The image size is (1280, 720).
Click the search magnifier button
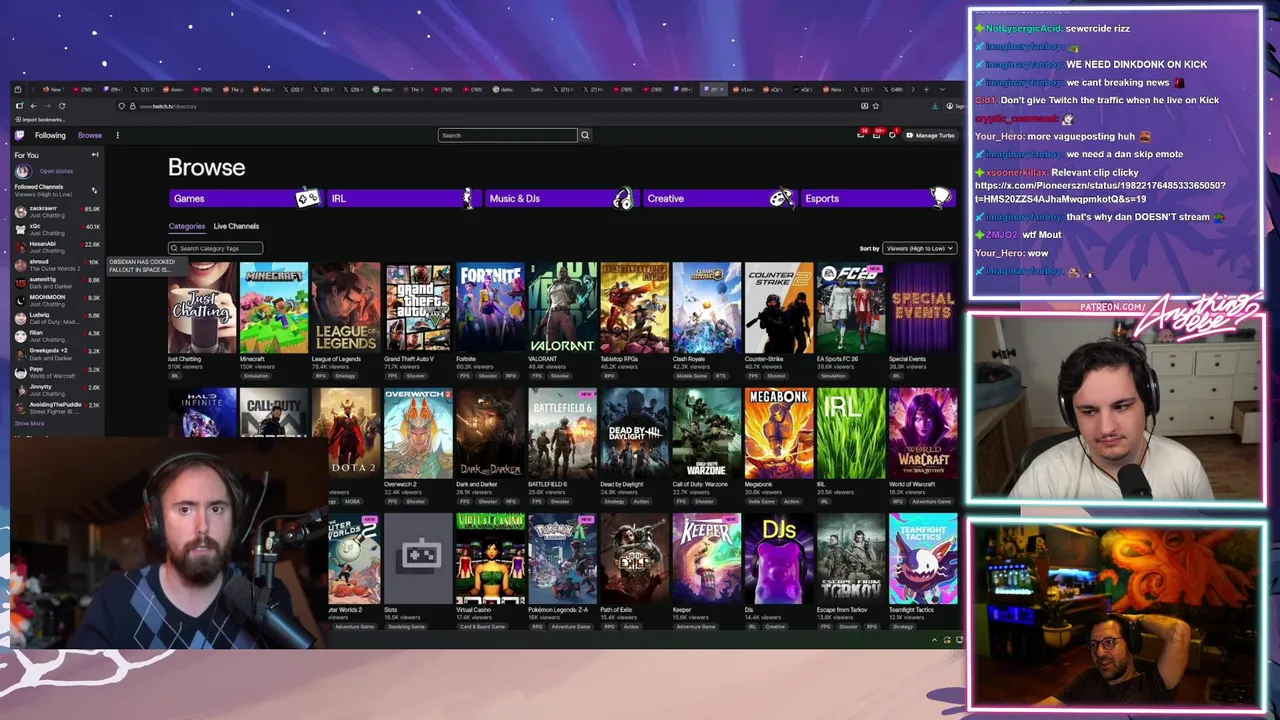(x=585, y=135)
